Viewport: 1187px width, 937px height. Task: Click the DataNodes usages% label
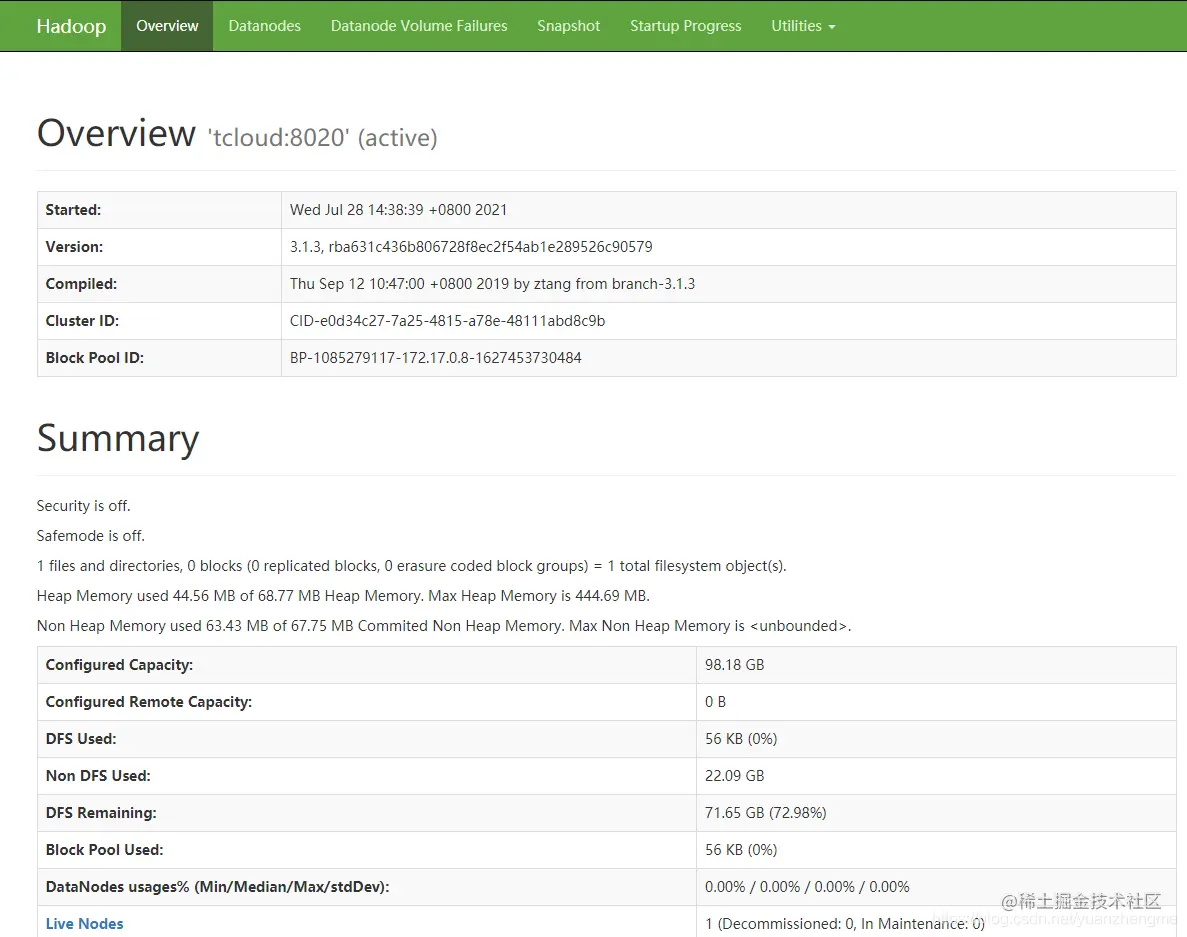coord(217,887)
